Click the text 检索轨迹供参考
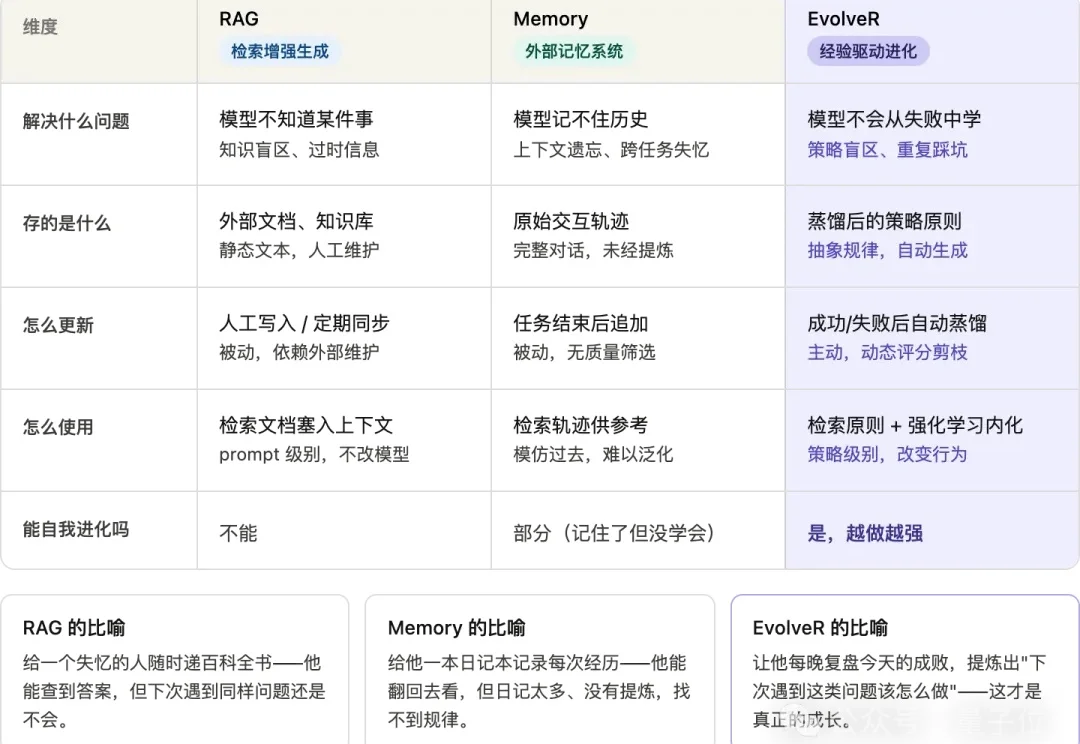The width and height of the screenshot is (1080, 744). tap(581, 425)
